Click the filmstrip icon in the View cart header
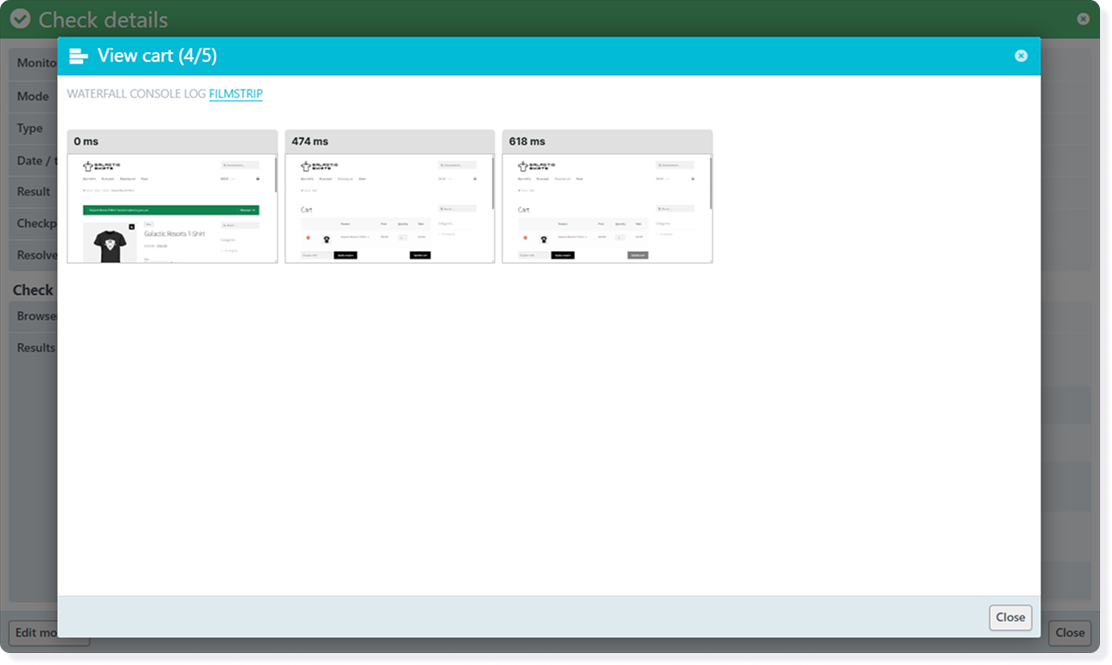Viewport: 1112px width, 665px height. [x=78, y=55]
